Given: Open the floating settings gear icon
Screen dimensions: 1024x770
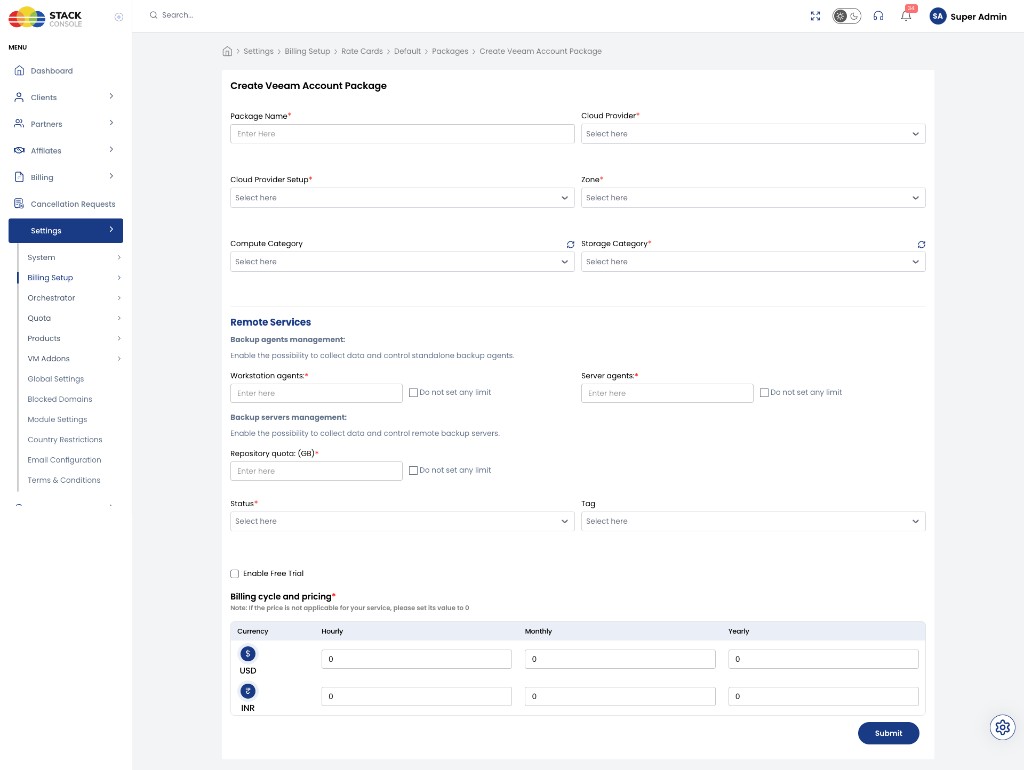Looking at the screenshot, I should (x=1002, y=727).
